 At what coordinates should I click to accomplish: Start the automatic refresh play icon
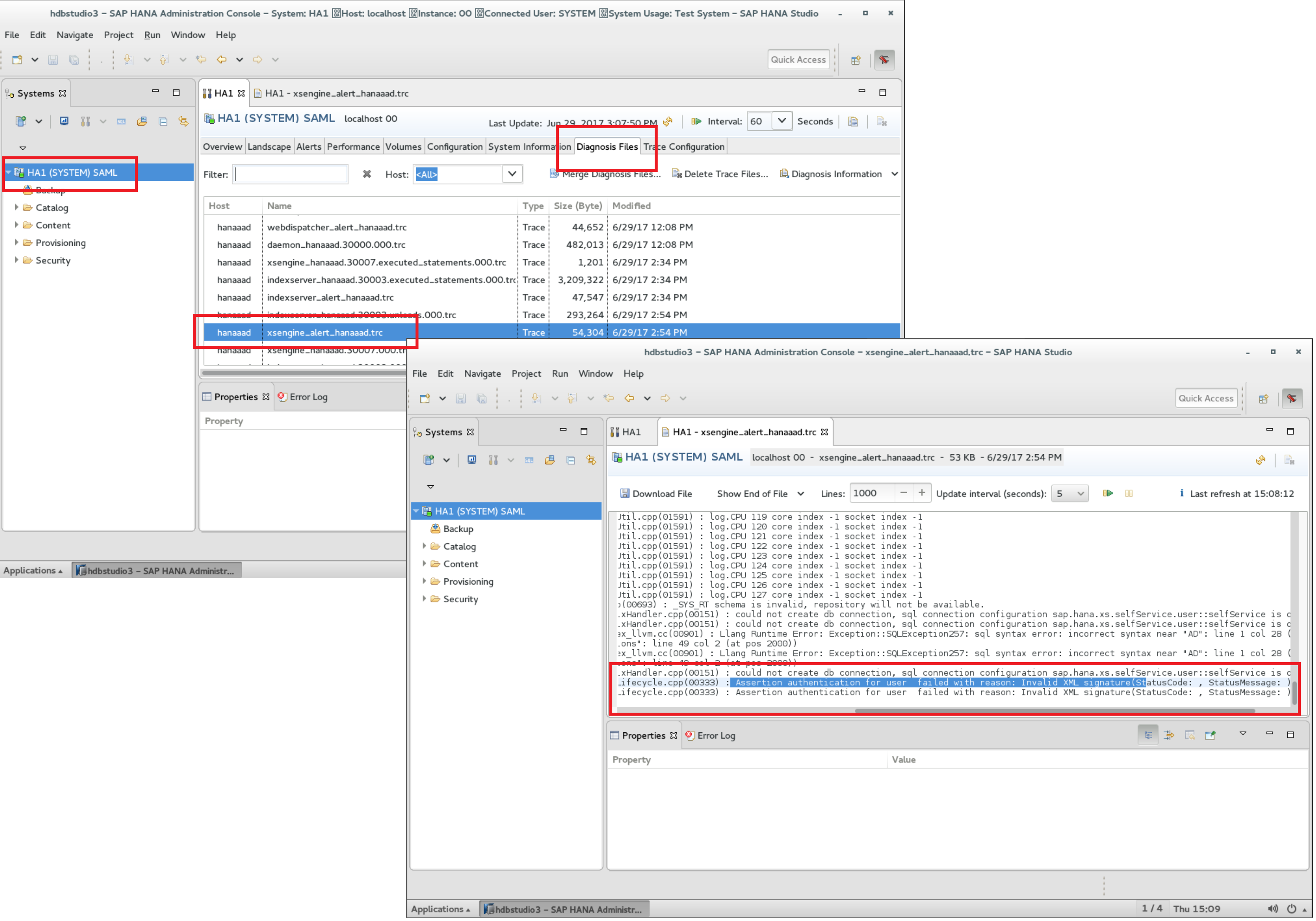[x=1108, y=494]
